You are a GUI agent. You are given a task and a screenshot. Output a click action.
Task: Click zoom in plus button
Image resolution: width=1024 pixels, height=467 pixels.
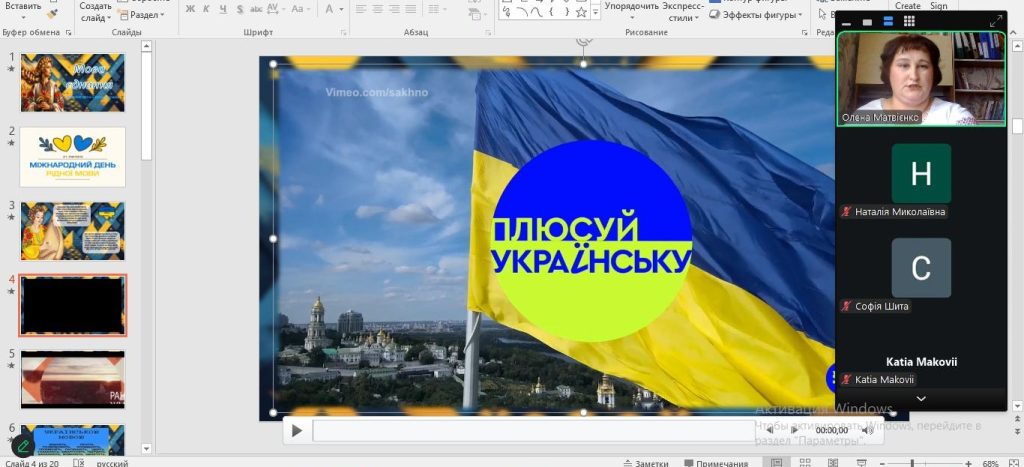pos(968,463)
